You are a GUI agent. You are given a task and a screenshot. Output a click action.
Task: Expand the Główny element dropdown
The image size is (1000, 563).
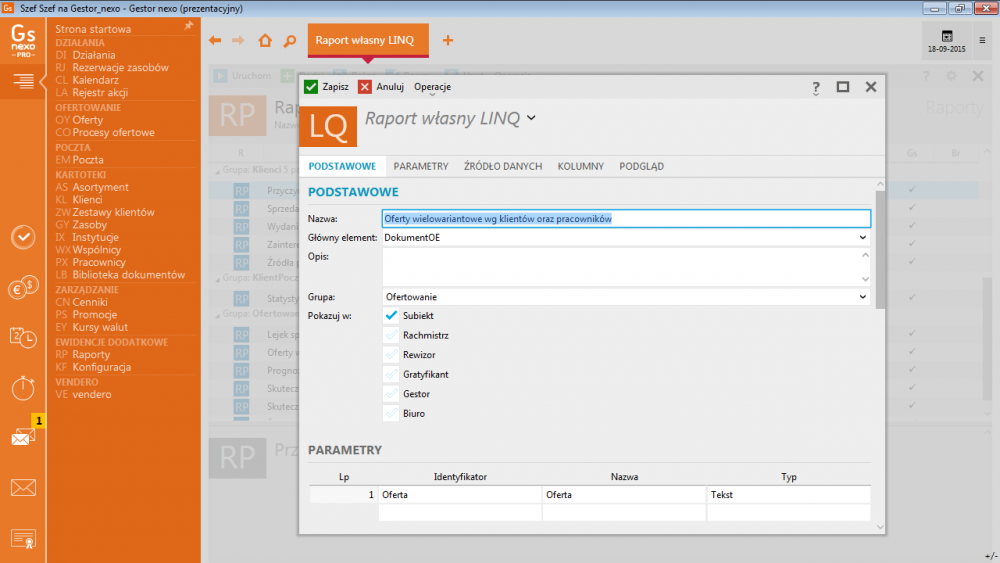[862, 238]
